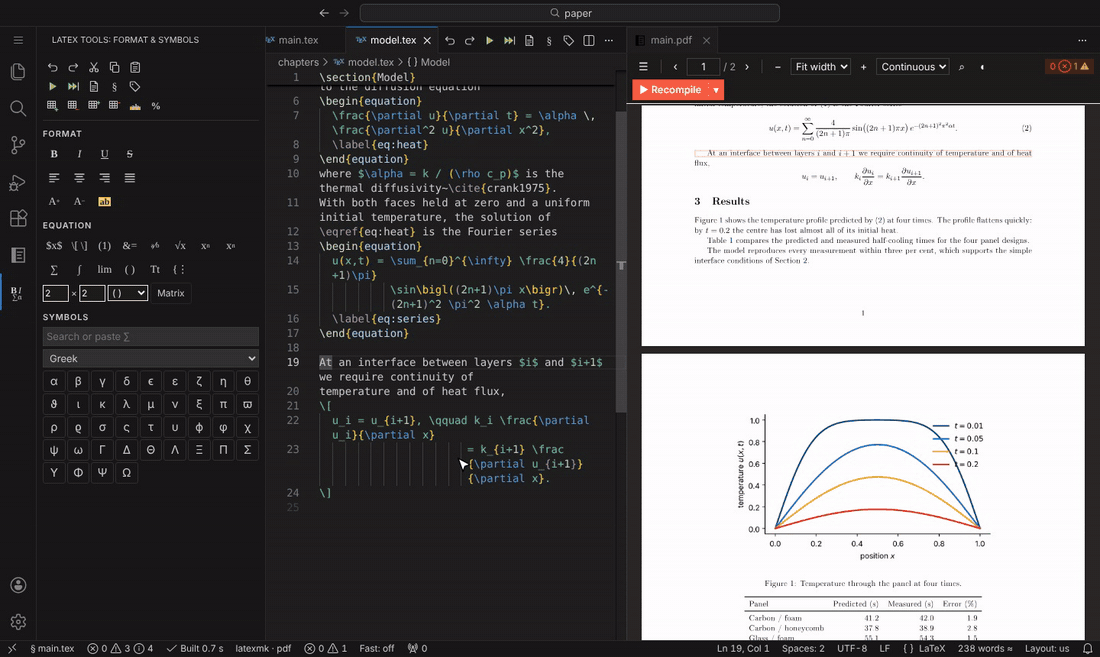Insert inline math $x$
This screenshot has width=1100, height=657.
click(x=54, y=246)
